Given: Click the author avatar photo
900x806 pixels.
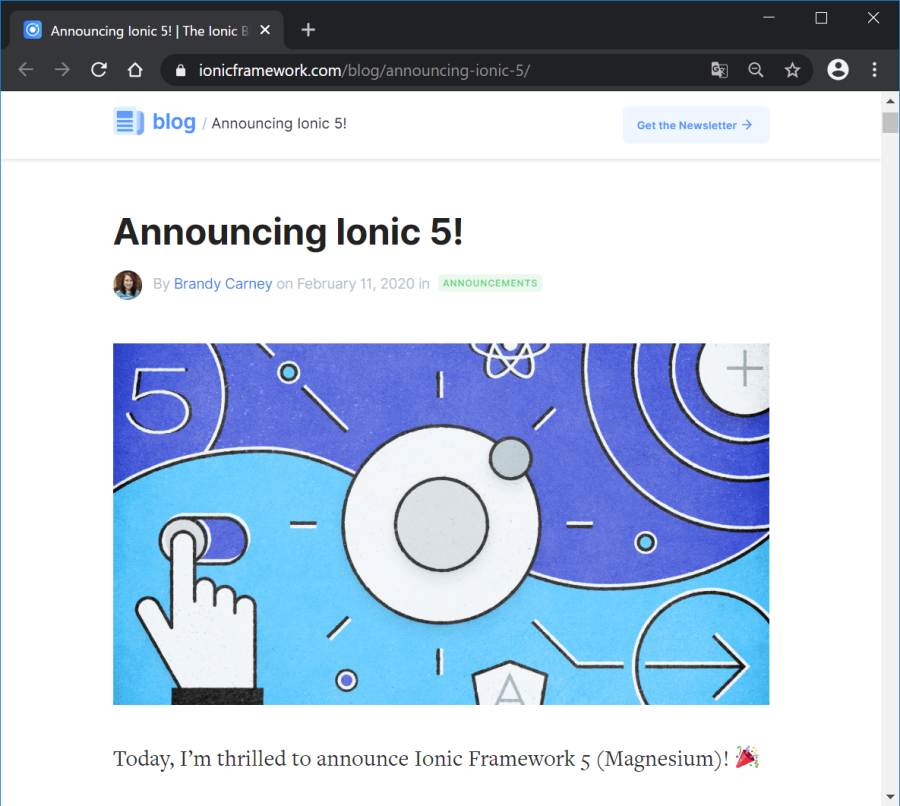Looking at the screenshot, I should pos(127,284).
